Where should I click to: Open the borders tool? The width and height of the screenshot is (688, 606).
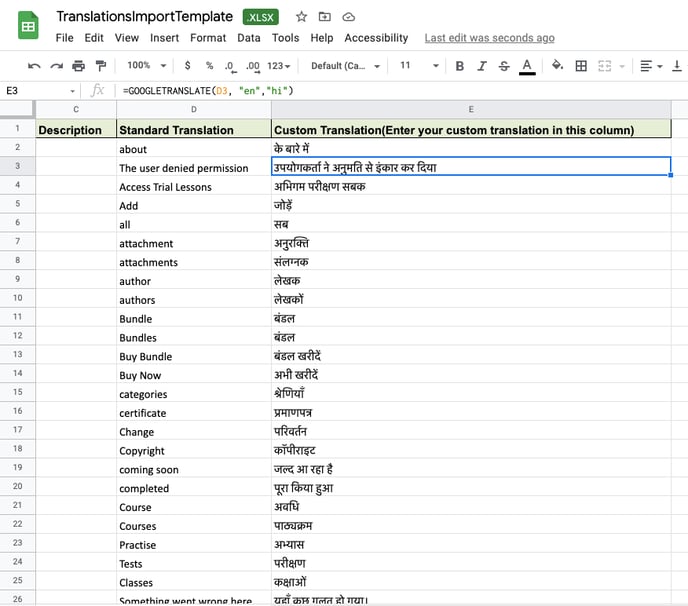(581, 66)
